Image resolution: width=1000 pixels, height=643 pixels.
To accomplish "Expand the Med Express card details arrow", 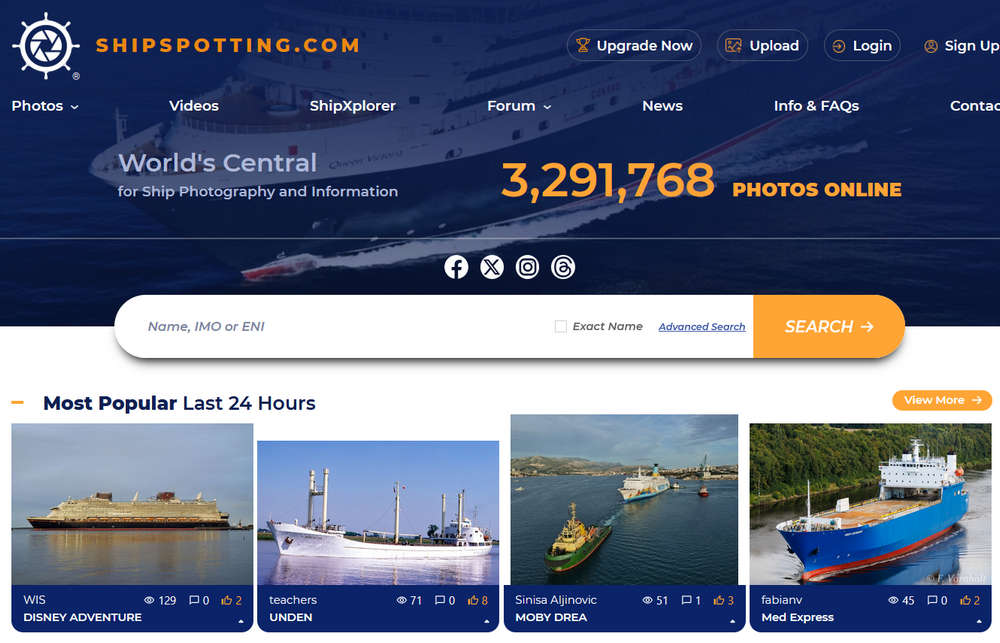I will [x=978, y=621].
